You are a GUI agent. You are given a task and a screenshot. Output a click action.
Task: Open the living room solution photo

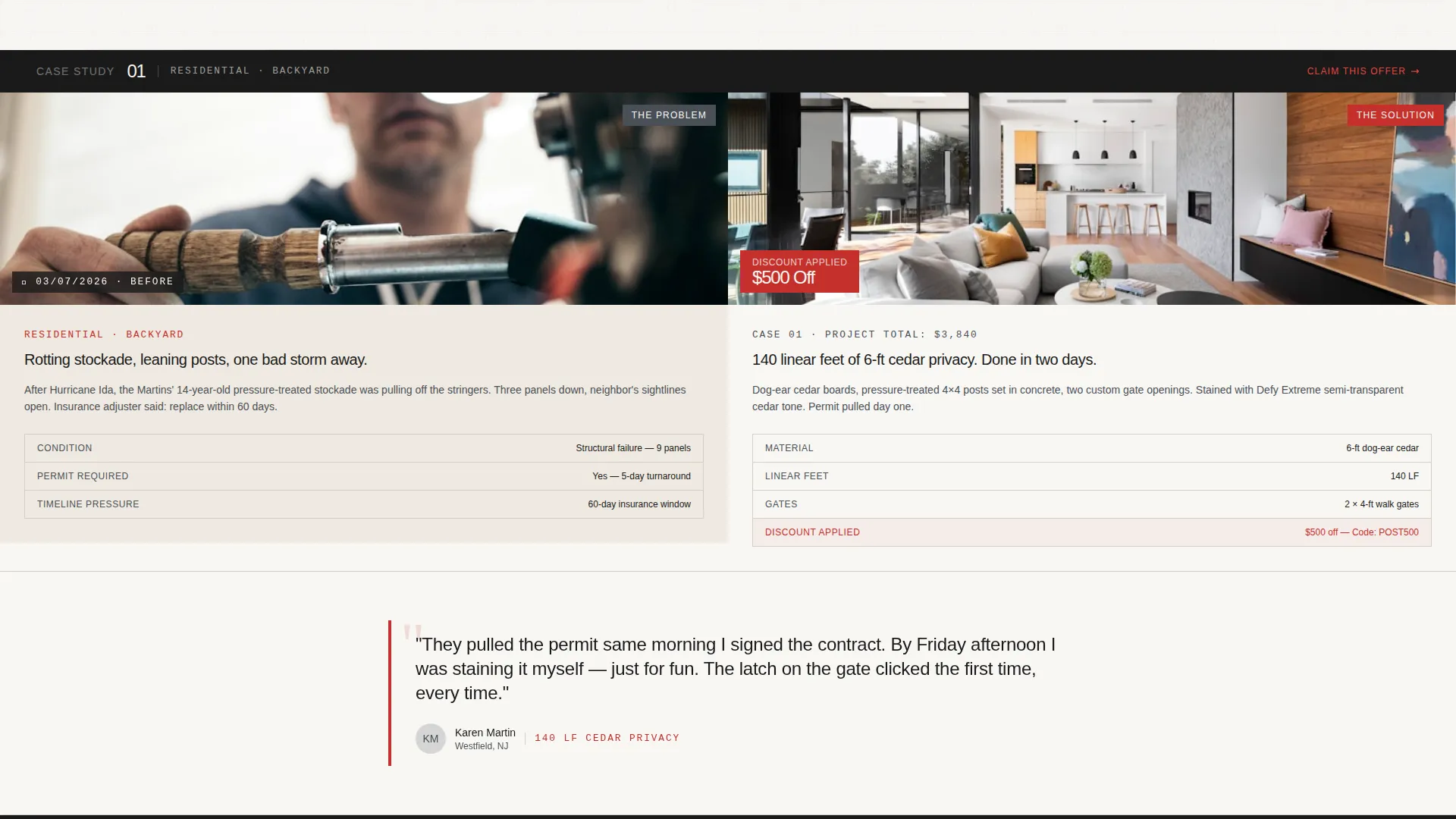pos(1092,199)
